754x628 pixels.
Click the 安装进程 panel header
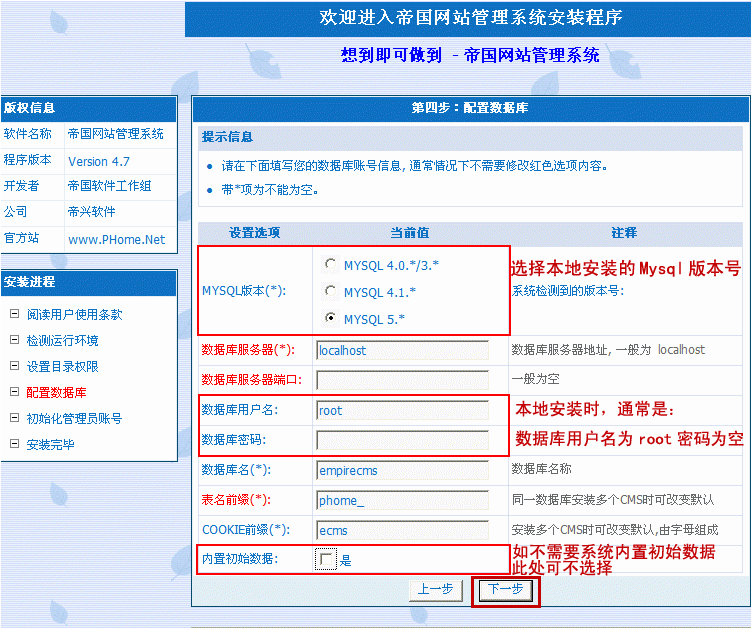pos(89,282)
